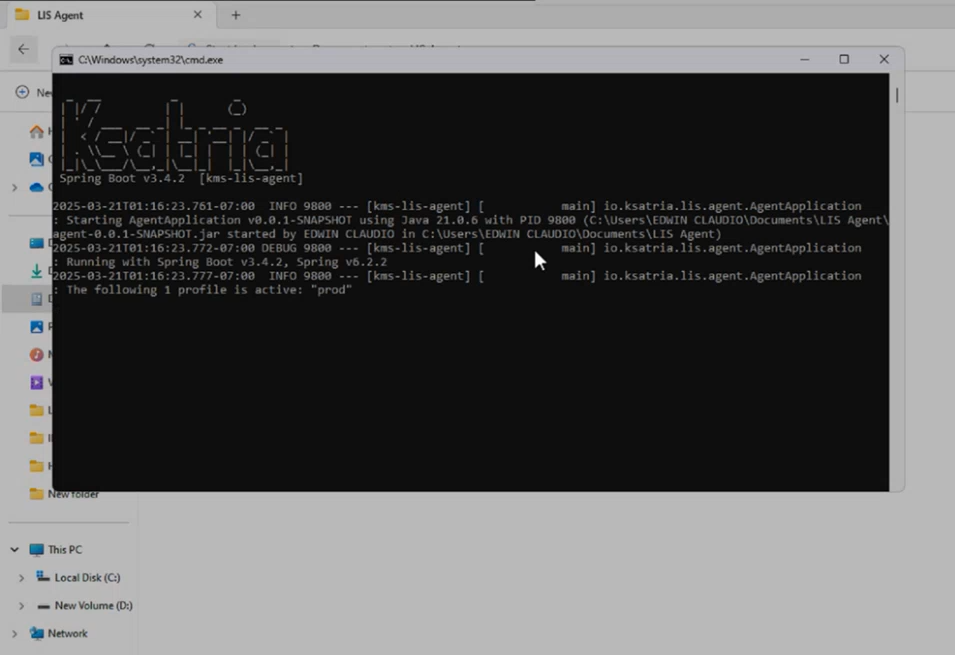Maximize the cmd.exe console window
Image resolution: width=955 pixels, height=655 pixels.
coord(844,60)
